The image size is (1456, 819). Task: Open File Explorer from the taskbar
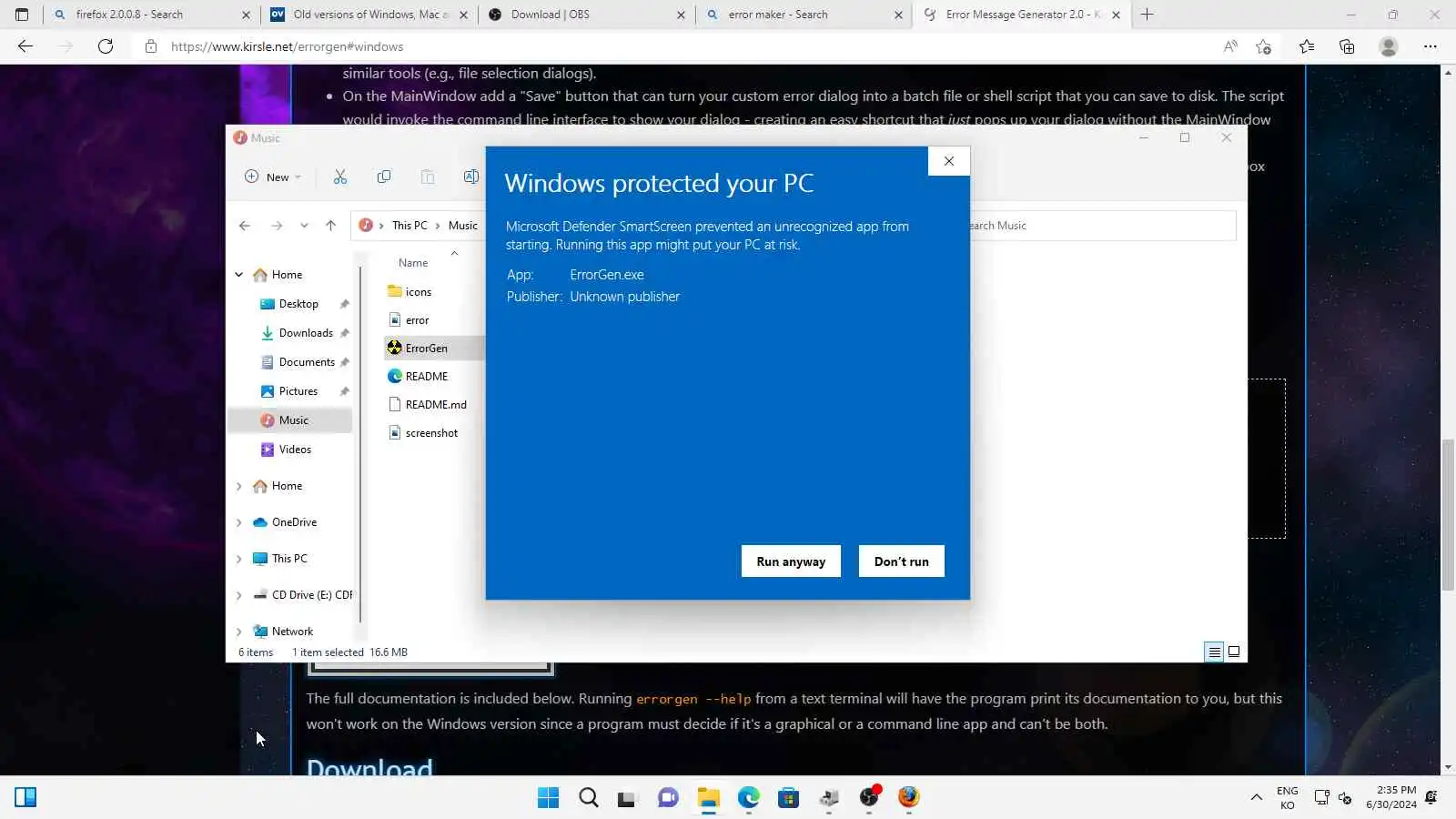708,798
